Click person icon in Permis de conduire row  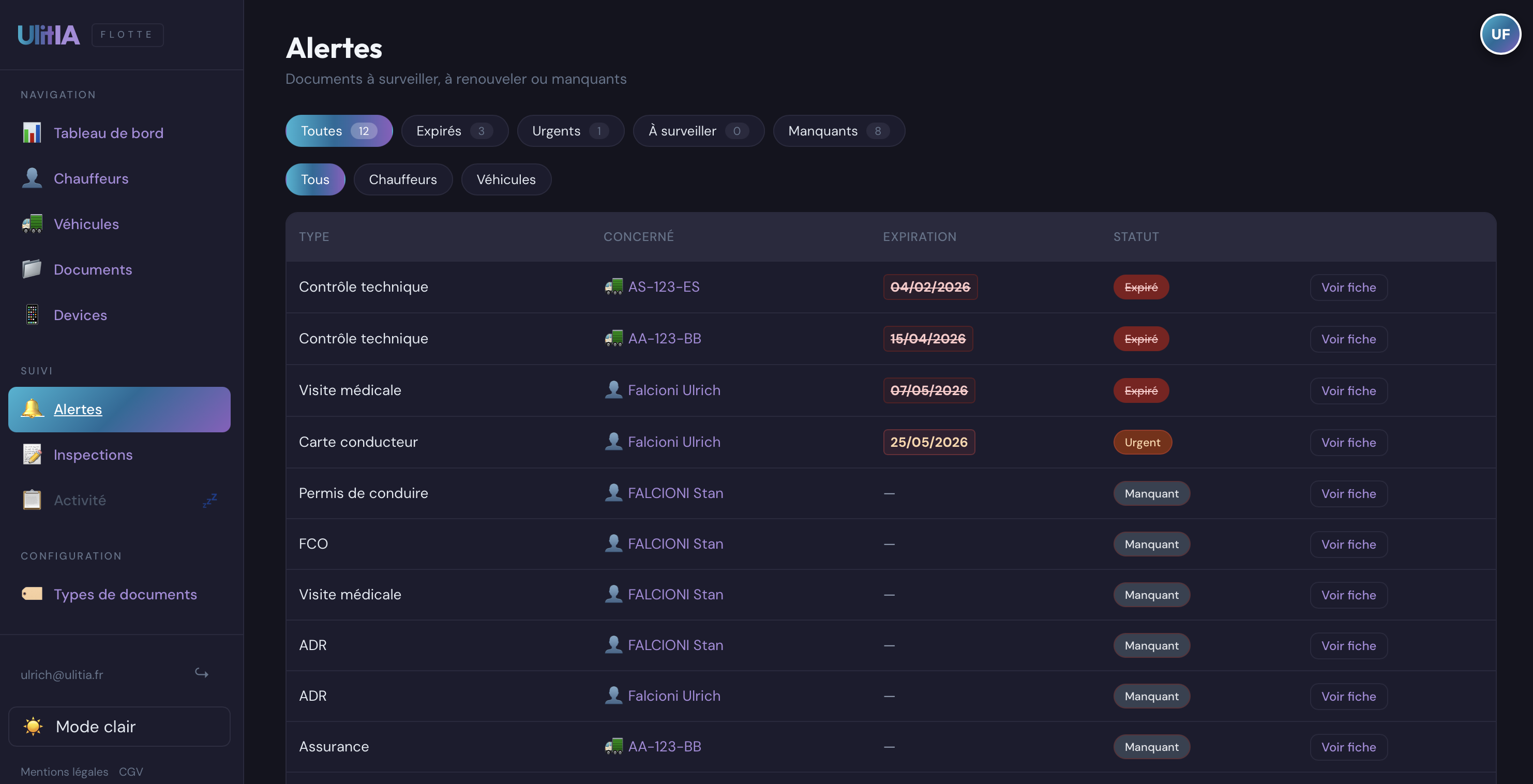[x=613, y=493]
